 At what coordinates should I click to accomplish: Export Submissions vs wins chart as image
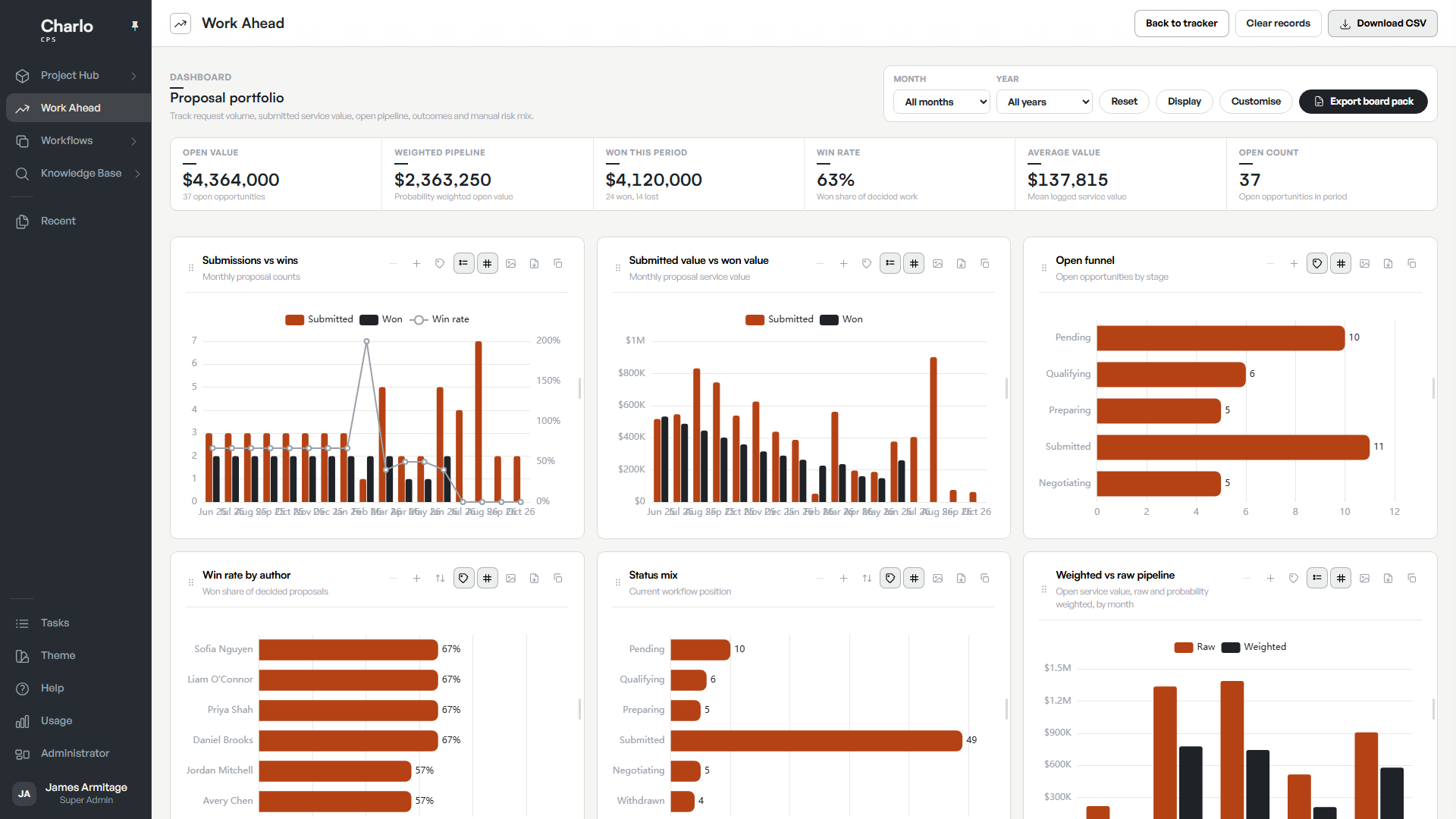[x=511, y=264]
